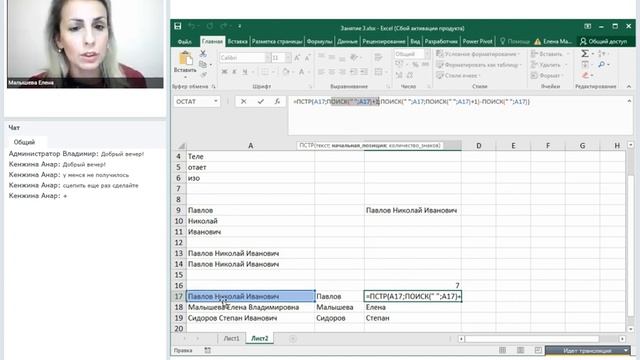Click the Cut scissors icon
Image resolution: width=640 pixels, height=360 pixels.
[203, 54]
